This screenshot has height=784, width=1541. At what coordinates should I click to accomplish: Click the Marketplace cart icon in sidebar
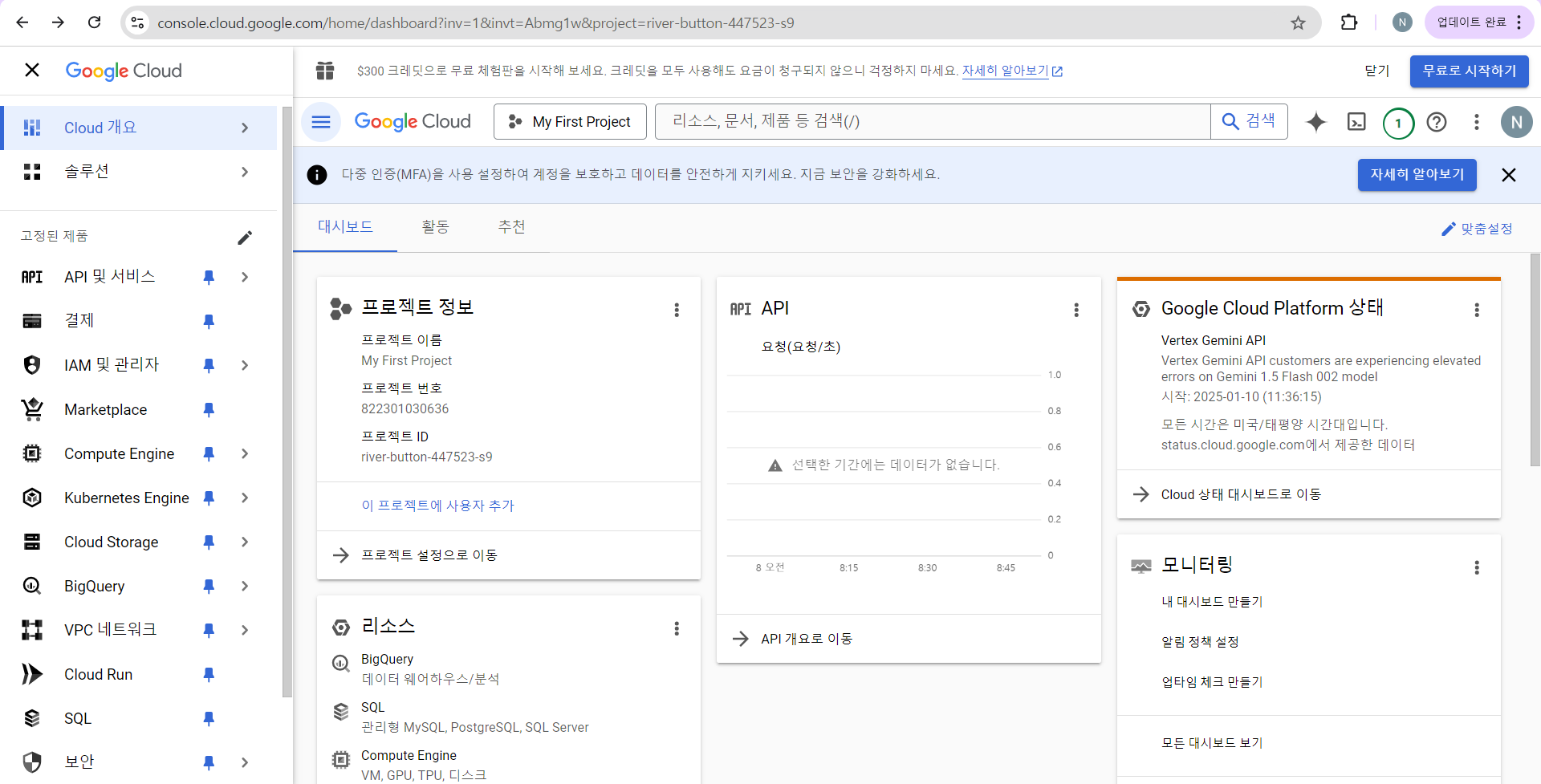tap(32, 409)
